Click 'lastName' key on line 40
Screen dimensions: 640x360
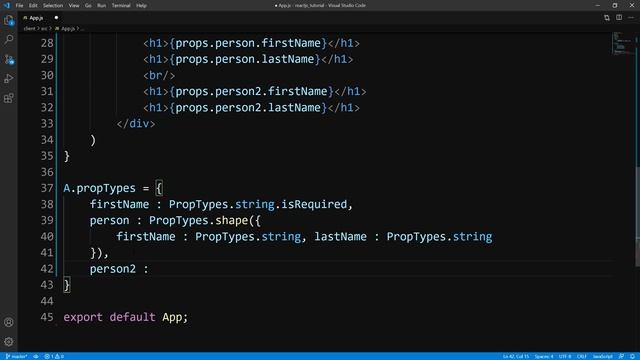[340, 236]
